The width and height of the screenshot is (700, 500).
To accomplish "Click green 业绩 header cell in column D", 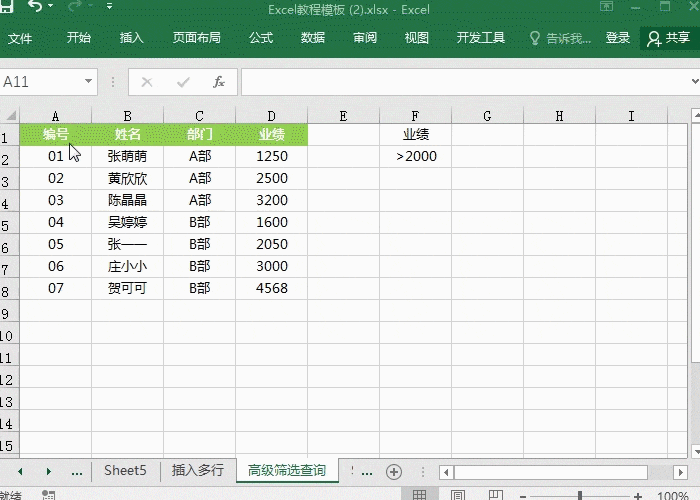I will click(271, 134).
